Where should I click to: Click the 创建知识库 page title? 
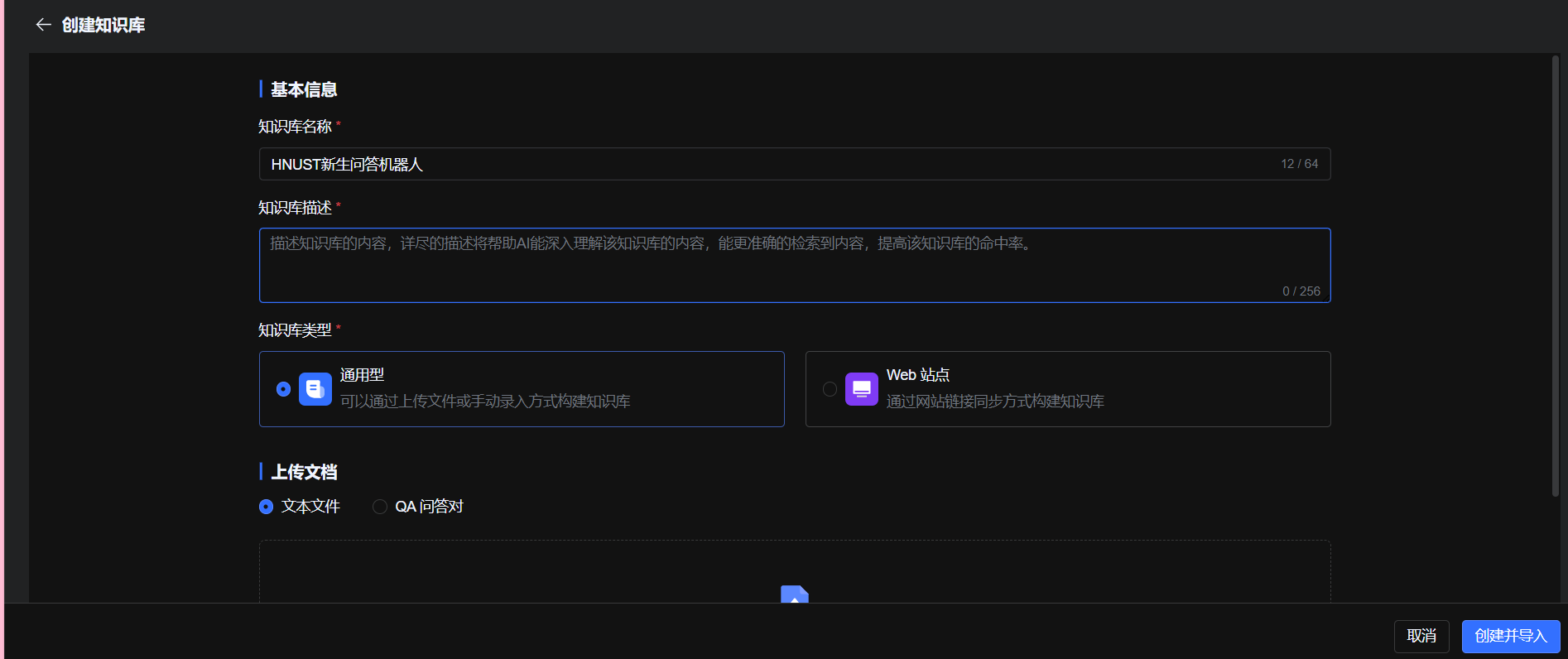tap(103, 25)
